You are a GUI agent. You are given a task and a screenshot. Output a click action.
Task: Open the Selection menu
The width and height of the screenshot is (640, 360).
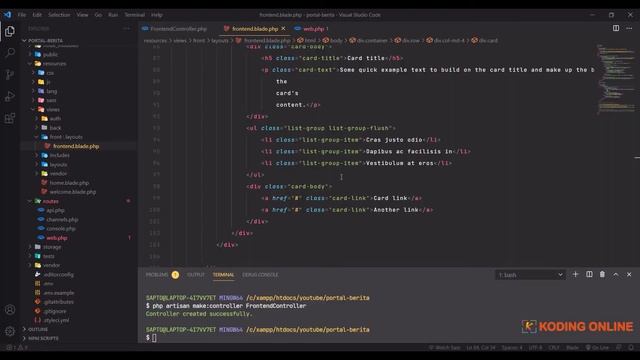[x=59, y=15]
